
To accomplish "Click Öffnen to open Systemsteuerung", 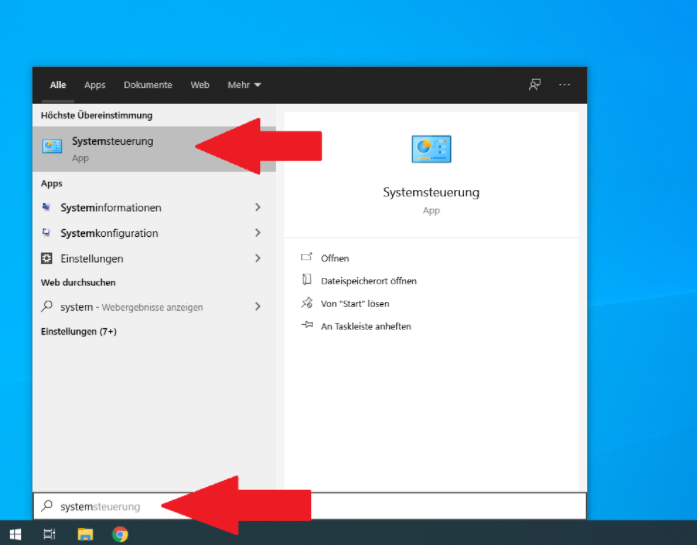I will (x=335, y=258).
